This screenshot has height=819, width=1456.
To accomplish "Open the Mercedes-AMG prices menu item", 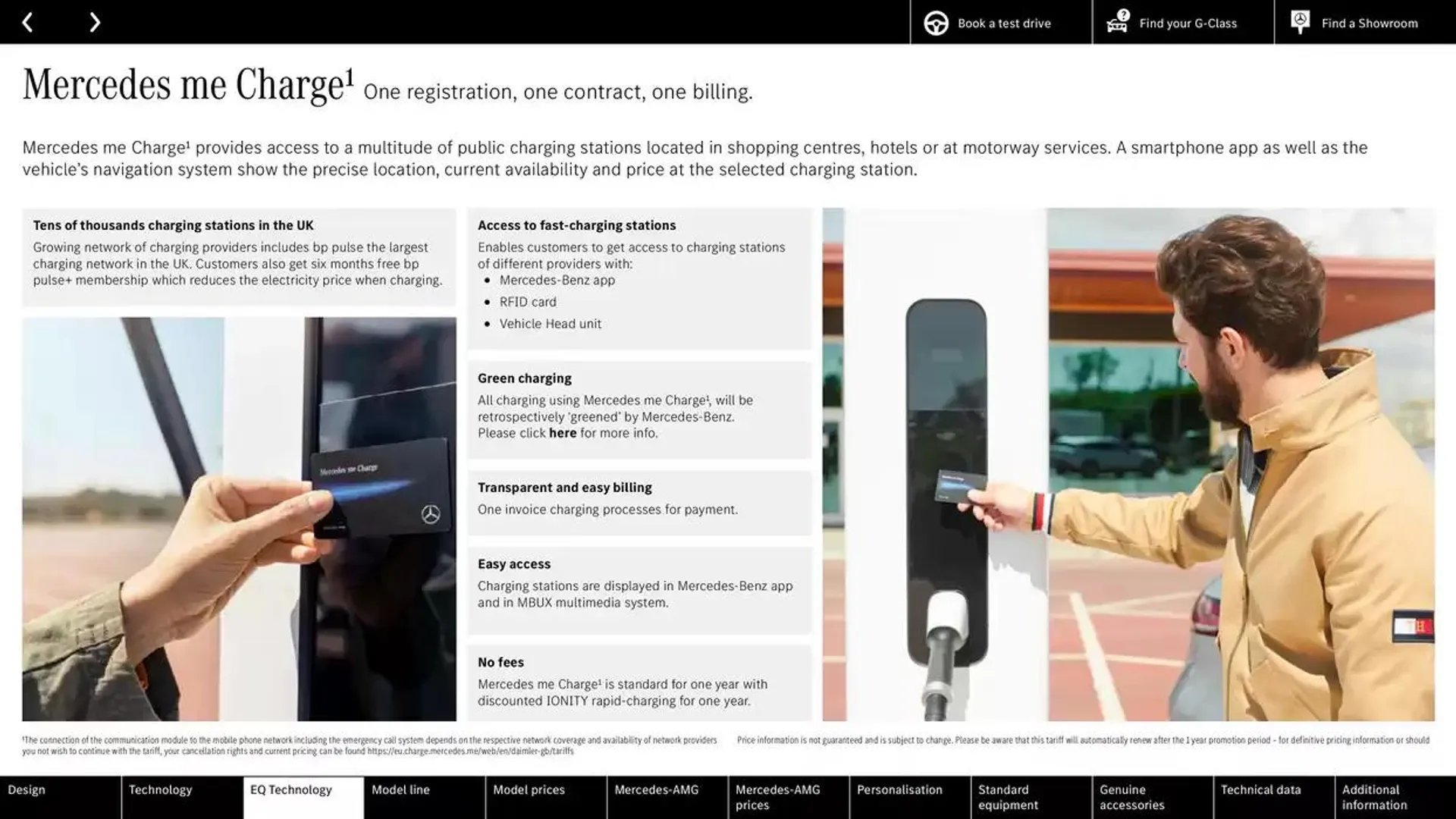I will [778, 797].
